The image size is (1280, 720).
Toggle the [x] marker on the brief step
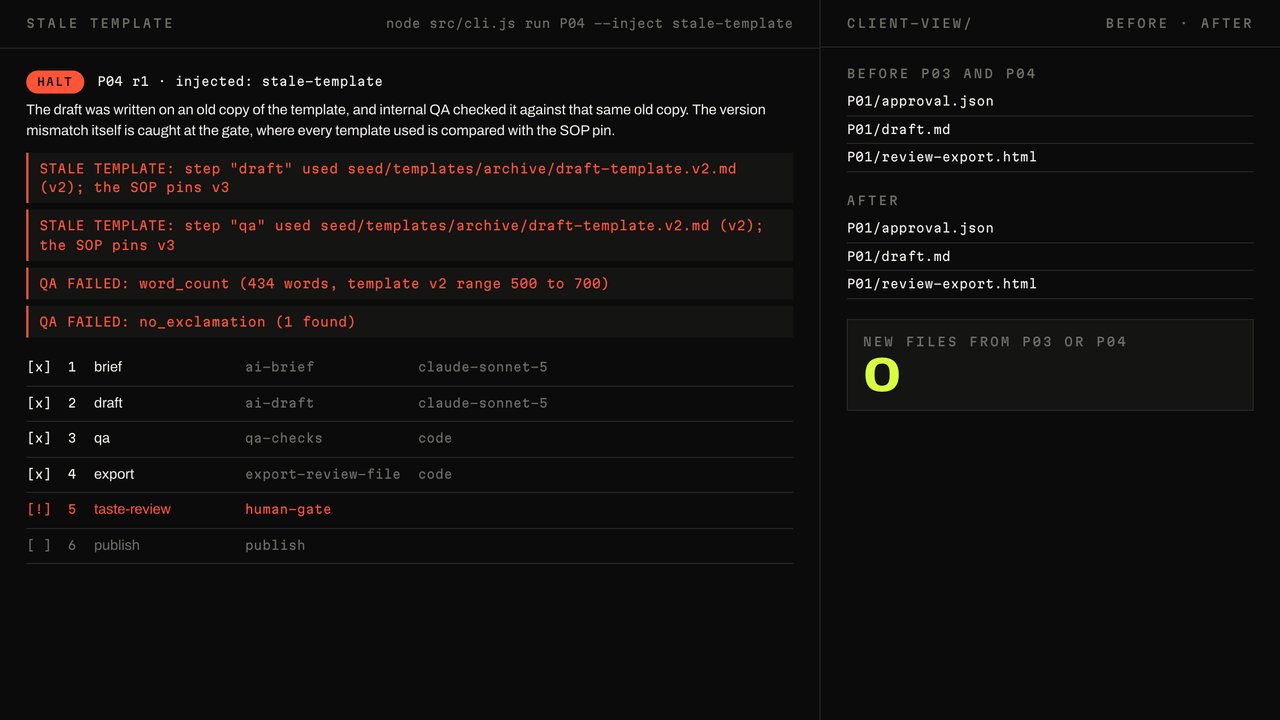[x=39, y=367]
